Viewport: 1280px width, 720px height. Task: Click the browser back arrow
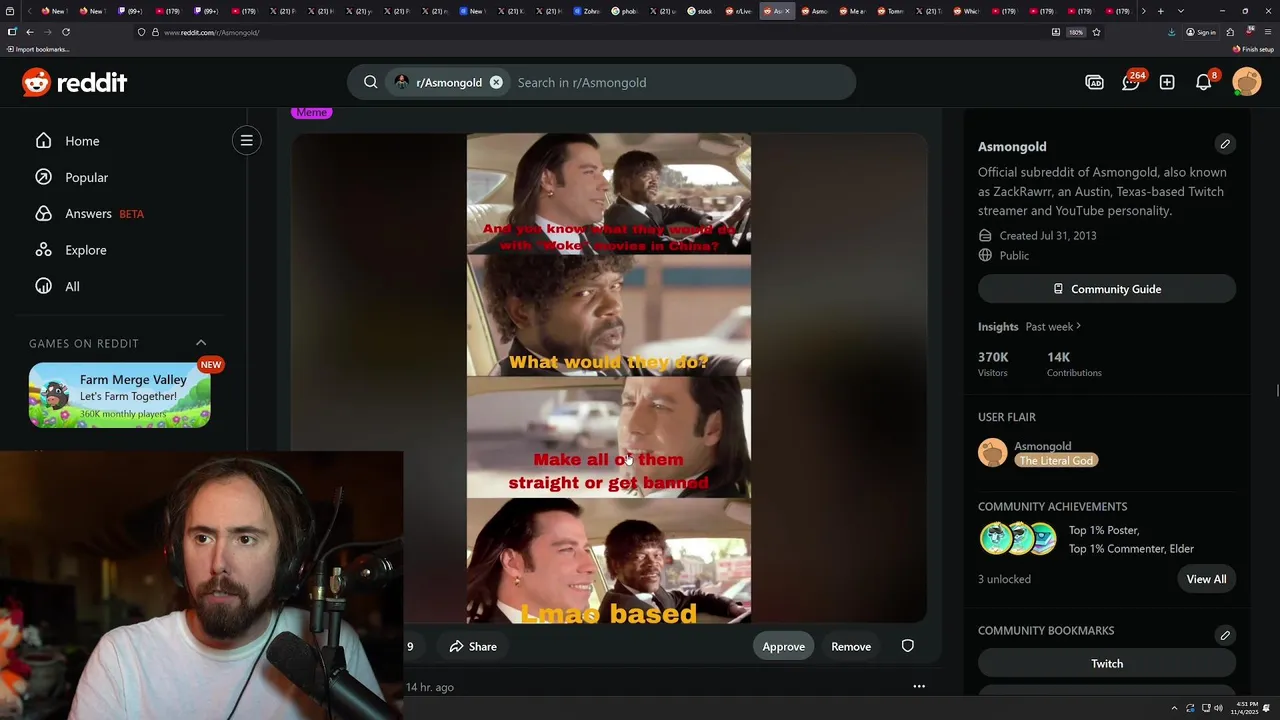pos(30,32)
